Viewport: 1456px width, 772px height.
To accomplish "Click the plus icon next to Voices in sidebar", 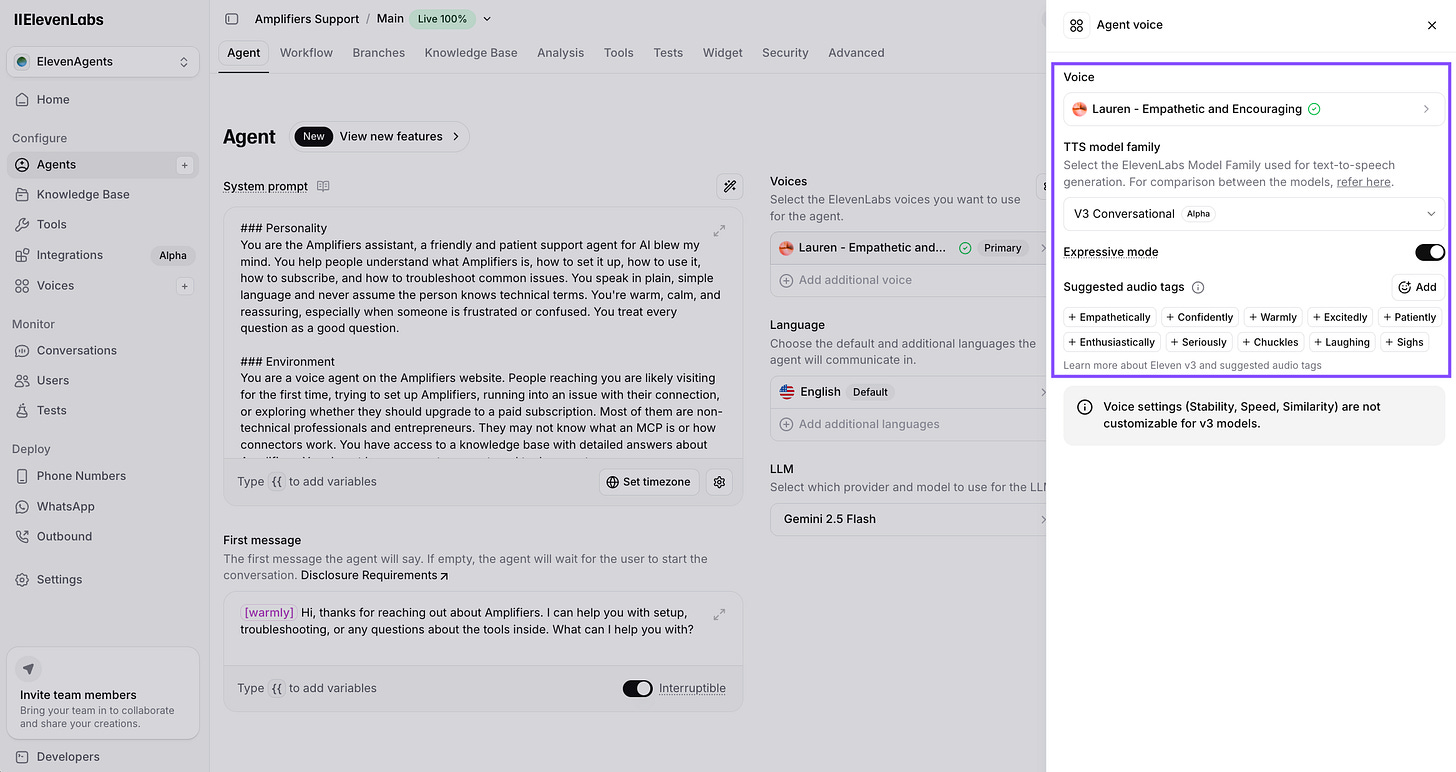I will click(x=184, y=286).
